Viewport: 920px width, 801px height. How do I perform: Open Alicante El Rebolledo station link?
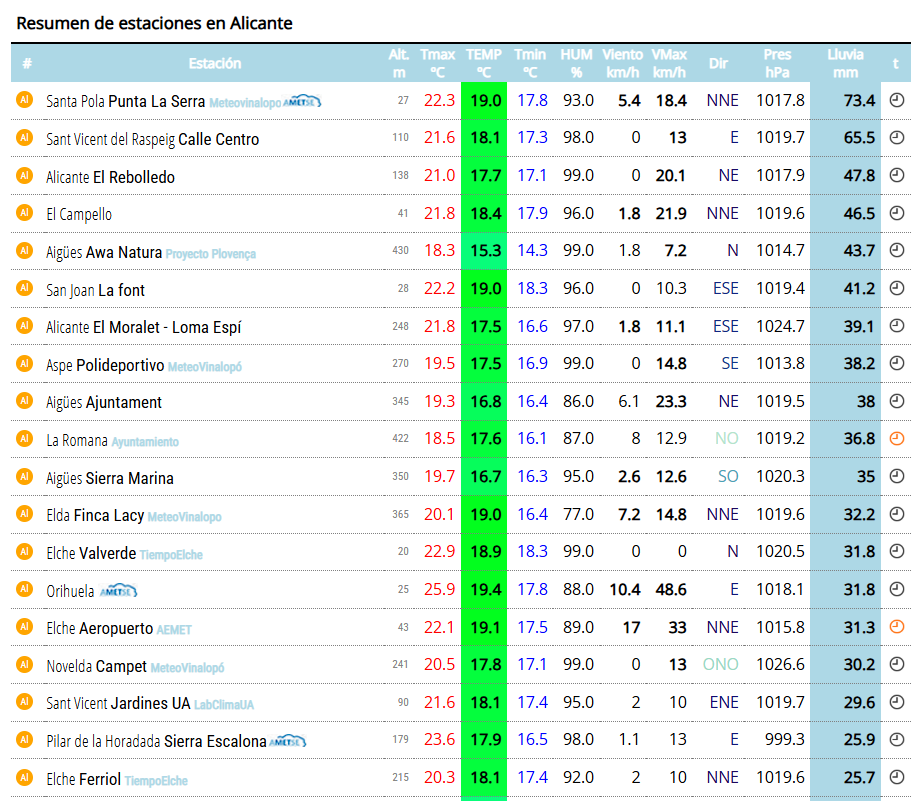click(110, 177)
